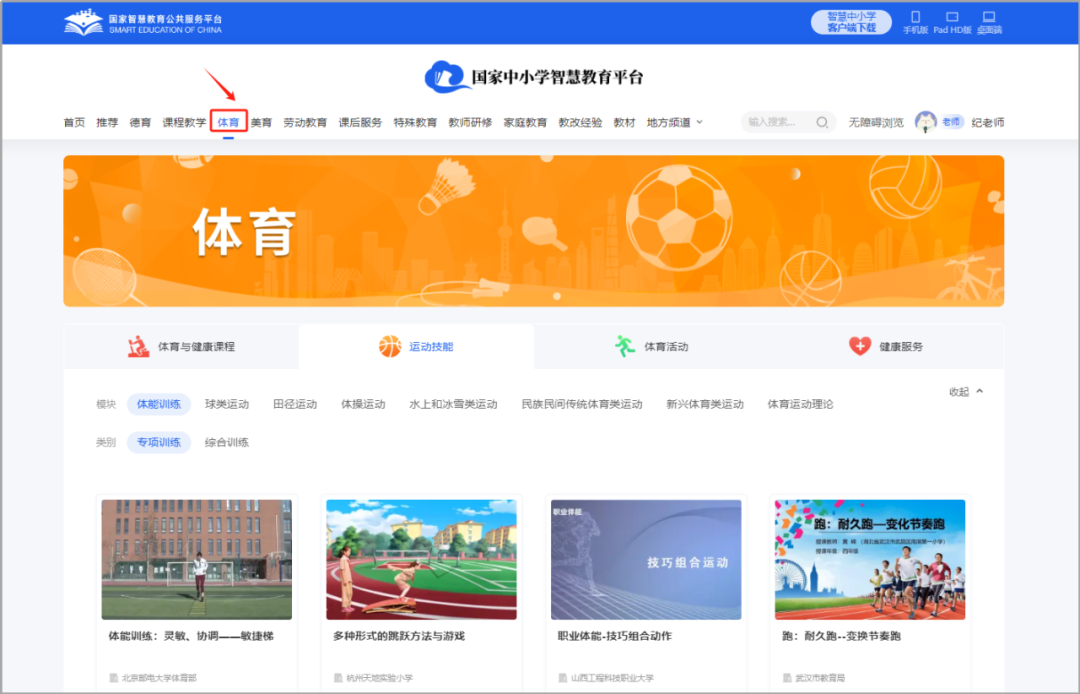The width and height of the screenshot is (1080, 694).
Task: Click the 智慧中小学客户端下载 button
Action: coord(851,20)
